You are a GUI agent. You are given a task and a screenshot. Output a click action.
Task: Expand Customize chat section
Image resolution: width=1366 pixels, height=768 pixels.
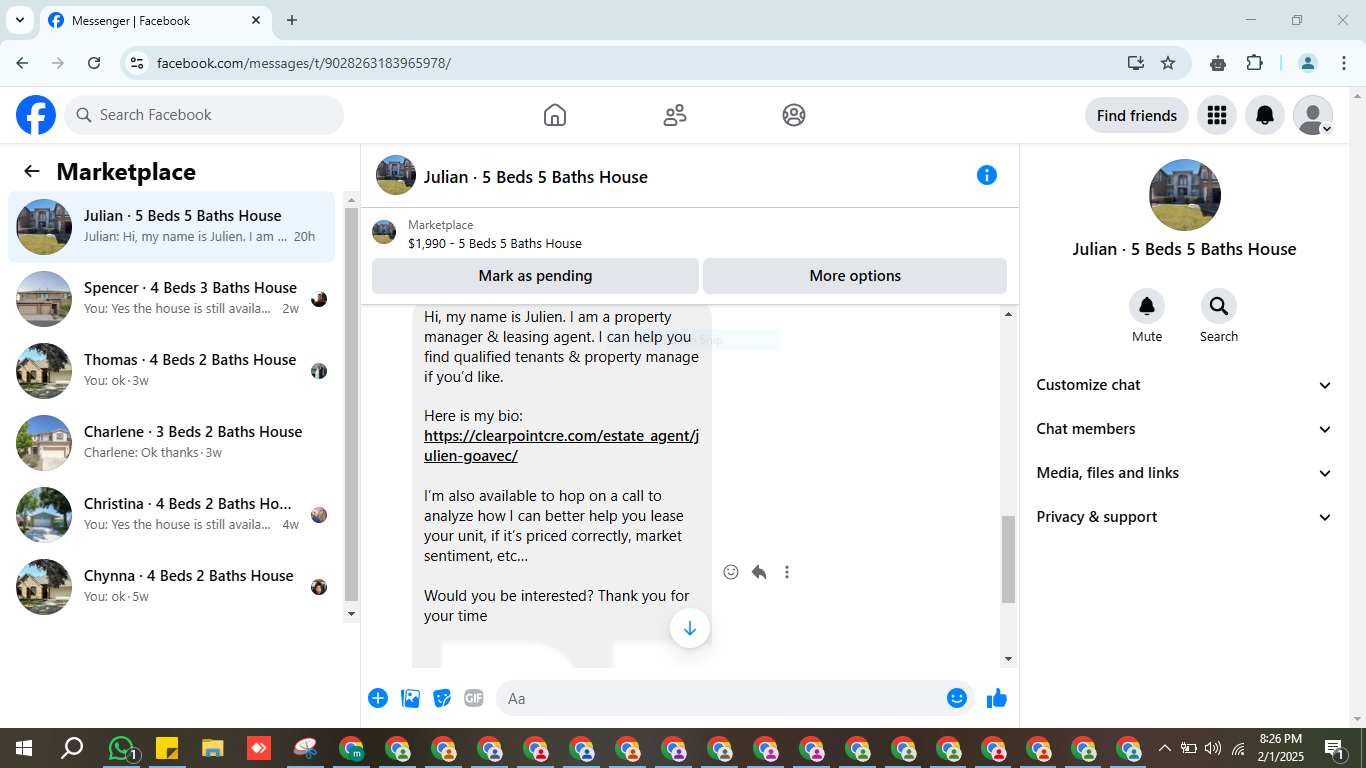tap(1185, 385)
